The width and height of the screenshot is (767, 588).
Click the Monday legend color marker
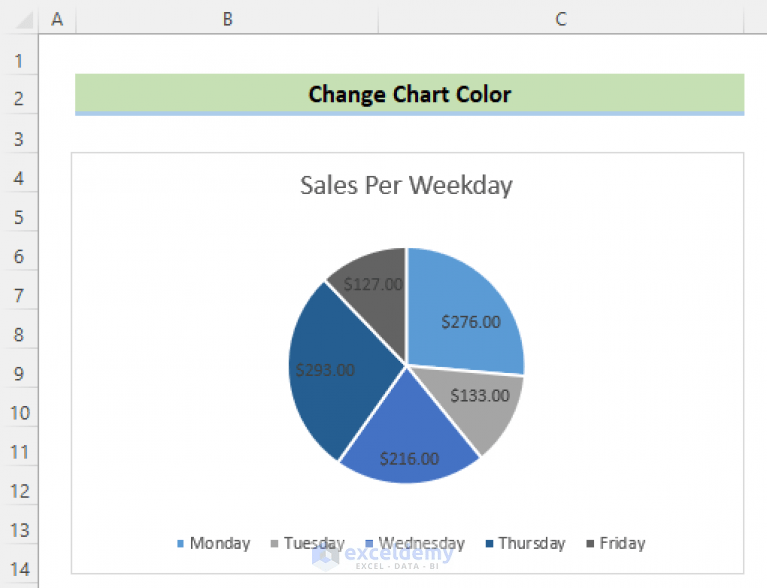tap(180, 543)
